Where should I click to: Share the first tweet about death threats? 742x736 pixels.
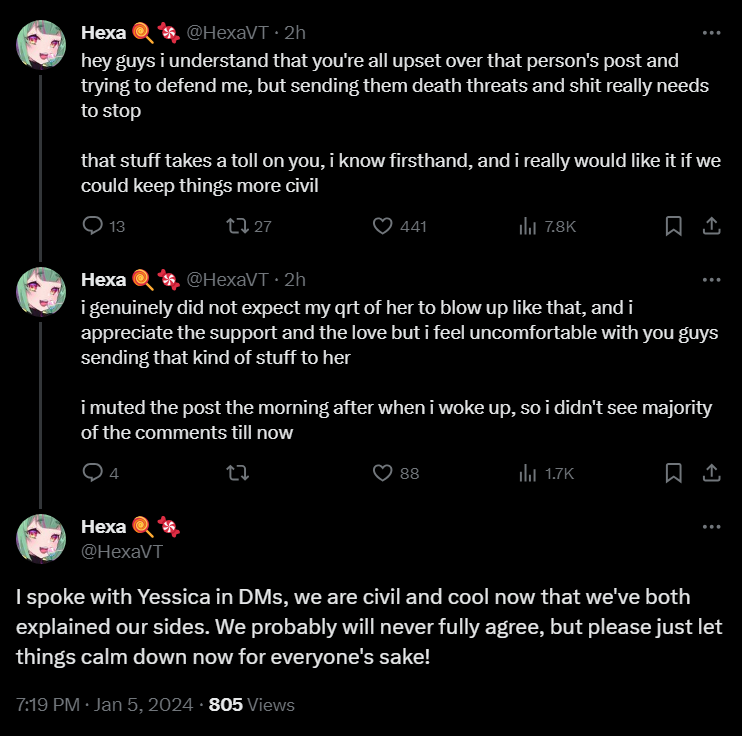tap(711, 226)
